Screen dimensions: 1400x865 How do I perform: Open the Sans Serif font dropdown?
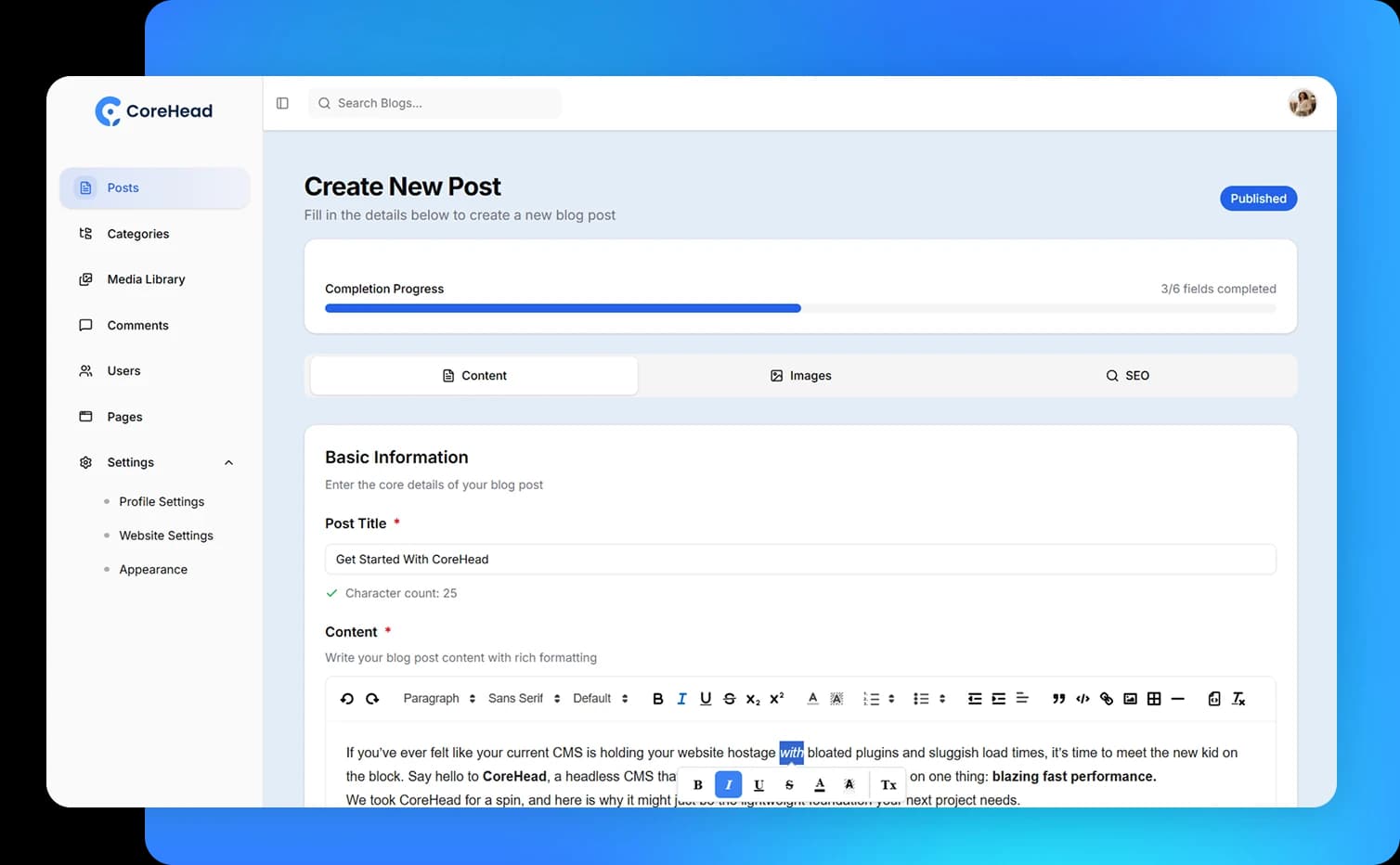pos(524,699)
